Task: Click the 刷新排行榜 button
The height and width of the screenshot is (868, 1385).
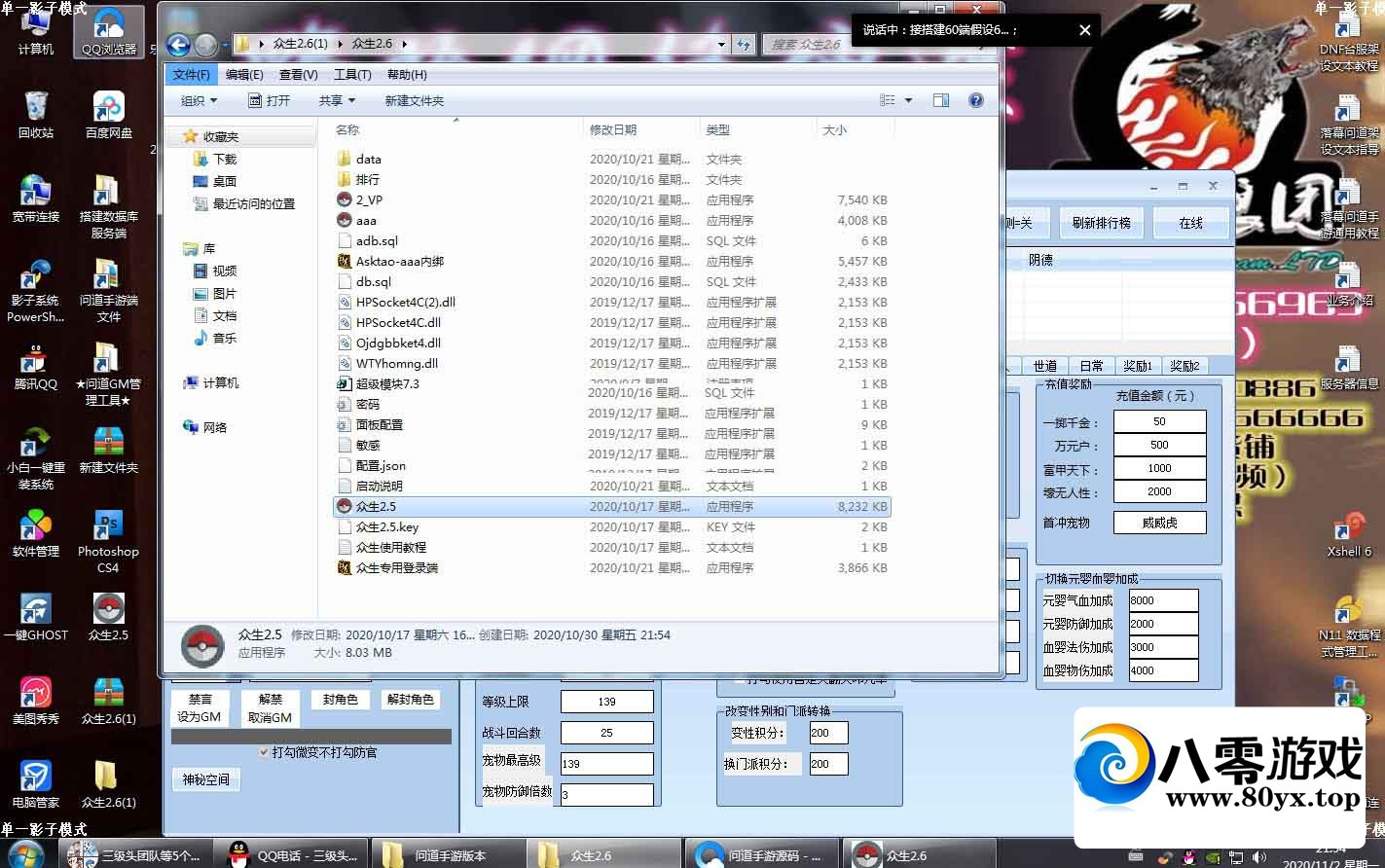Action: coord(1101,223)
